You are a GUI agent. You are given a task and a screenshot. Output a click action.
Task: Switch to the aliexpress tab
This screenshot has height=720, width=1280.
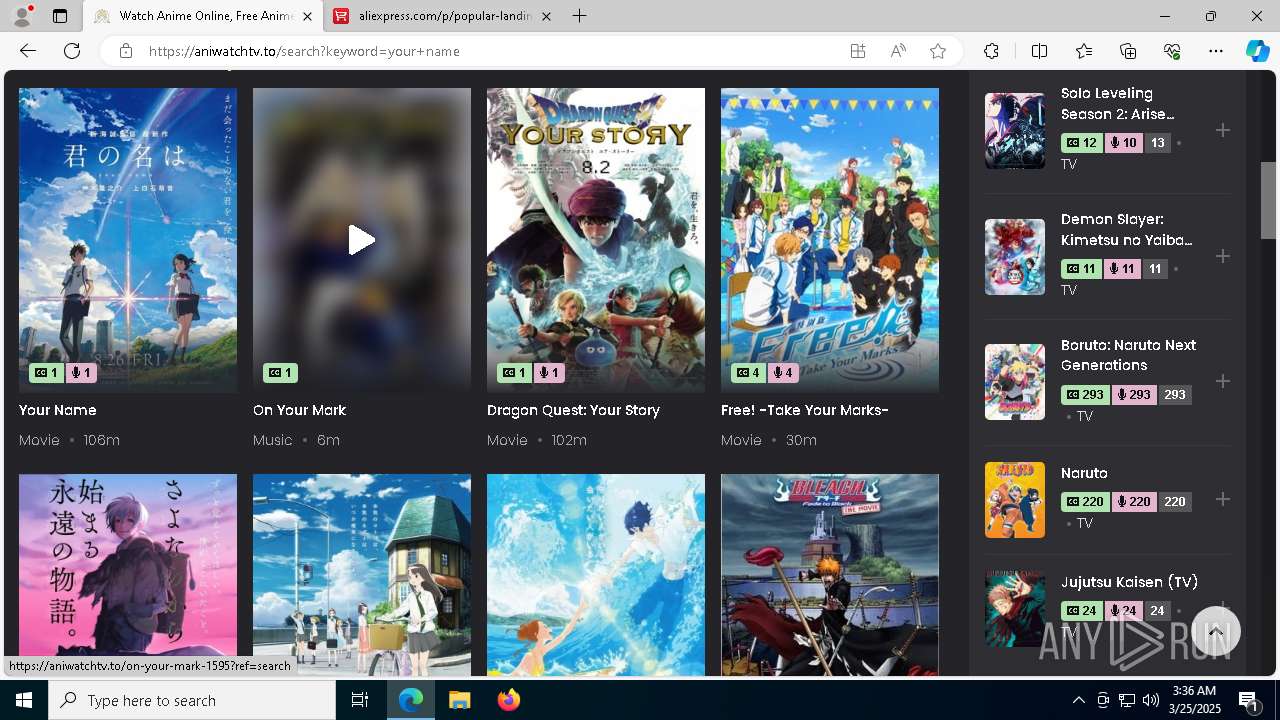click(x=443, y=16)
